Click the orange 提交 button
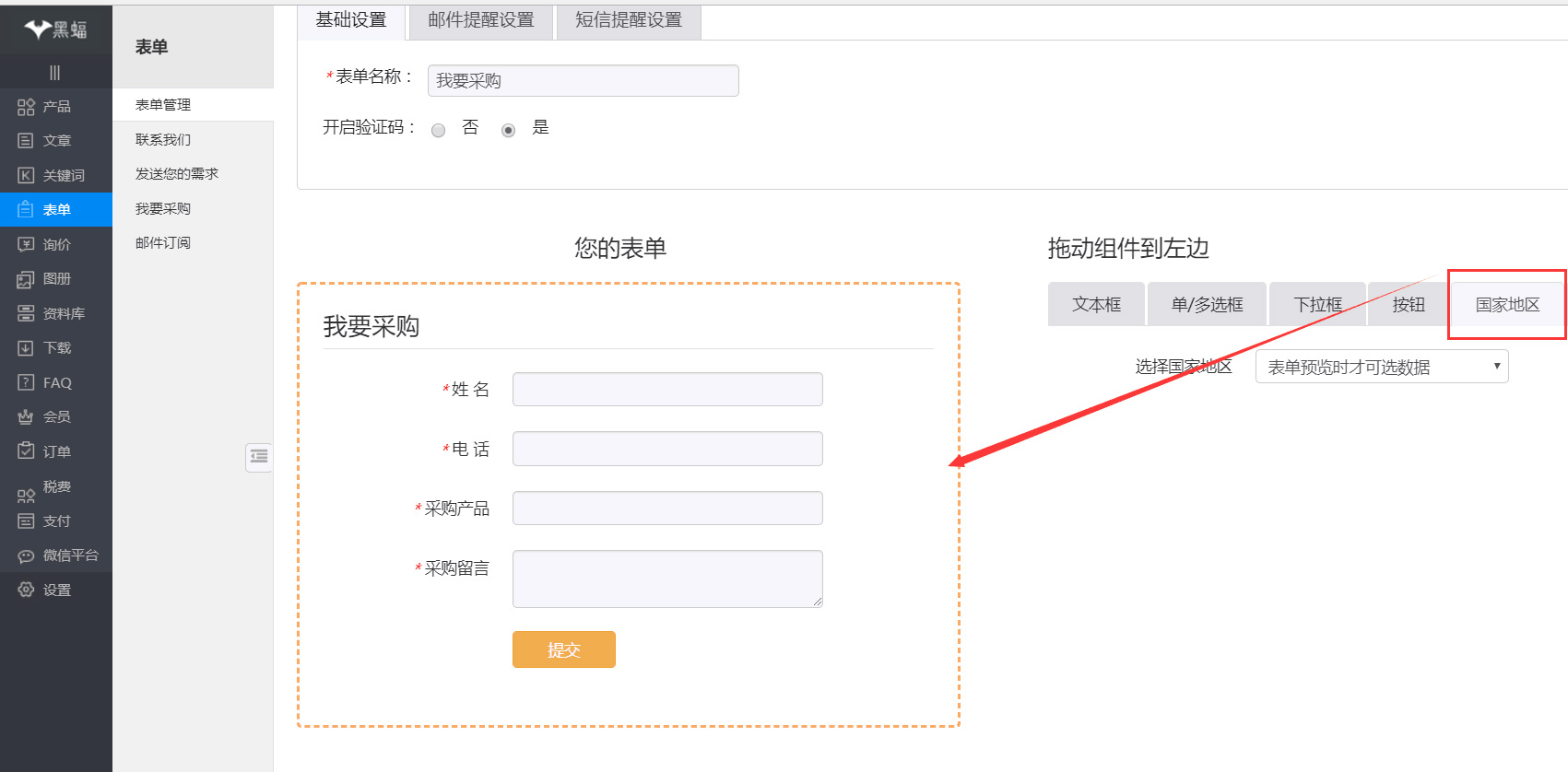1568x772 pixels. (563, 649)
